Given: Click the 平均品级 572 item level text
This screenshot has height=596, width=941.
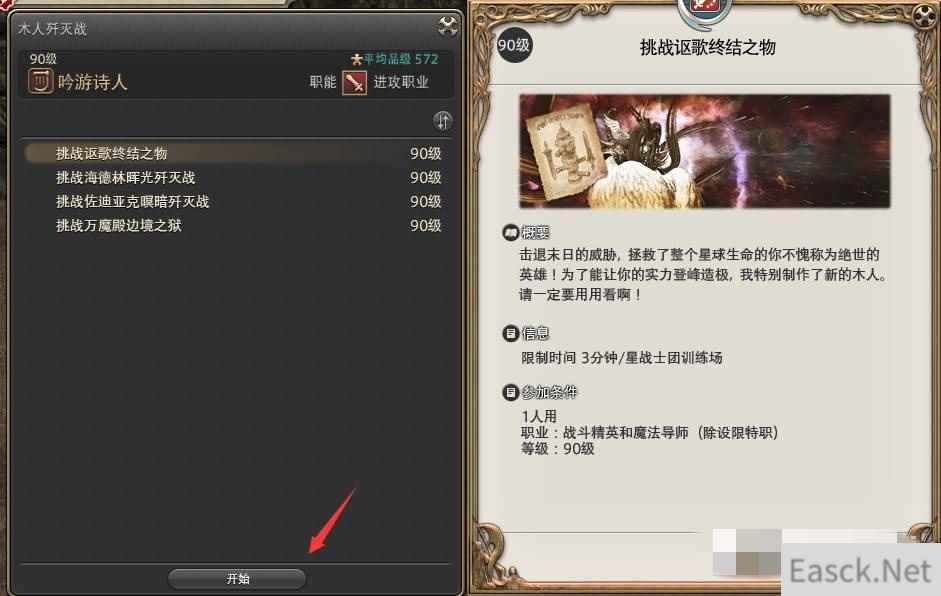Looking at the screenshot, I should click(401, 59).
